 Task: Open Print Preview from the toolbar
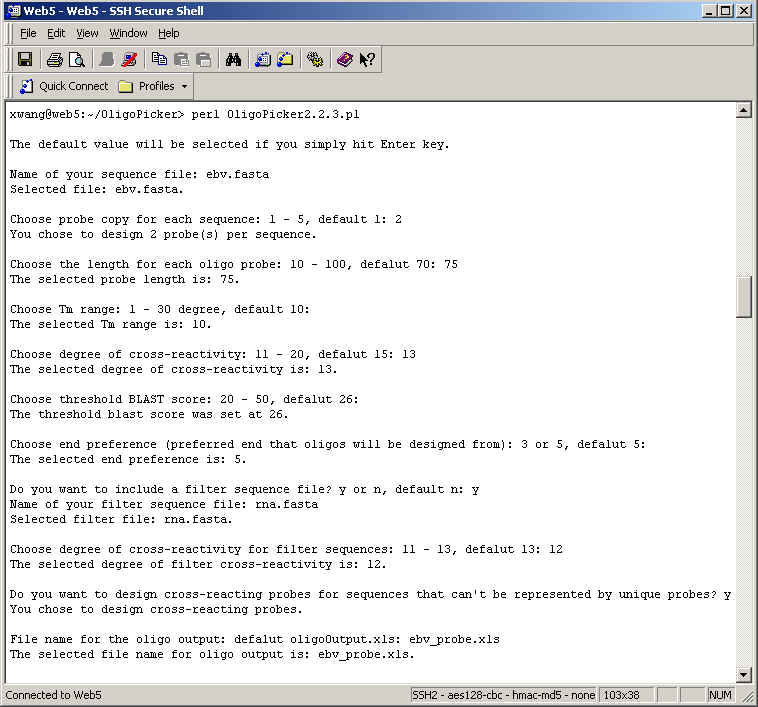(x=77, y=59)
